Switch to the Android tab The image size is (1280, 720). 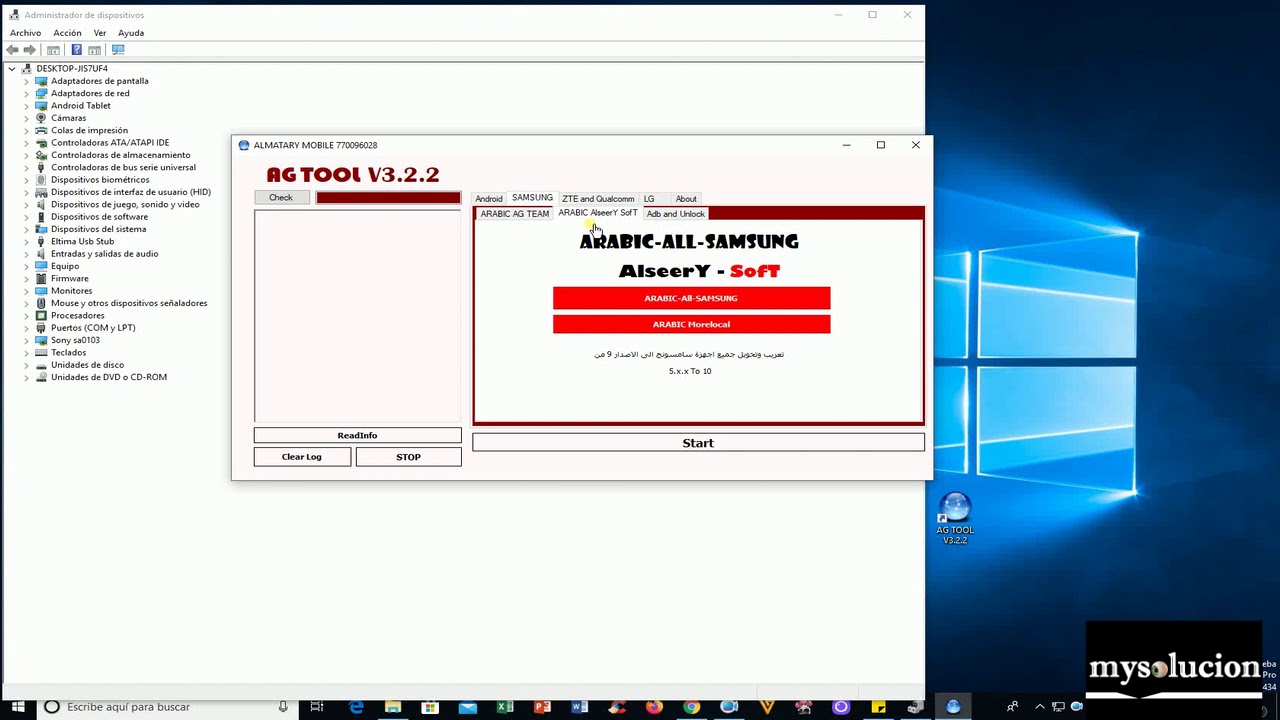489,199
